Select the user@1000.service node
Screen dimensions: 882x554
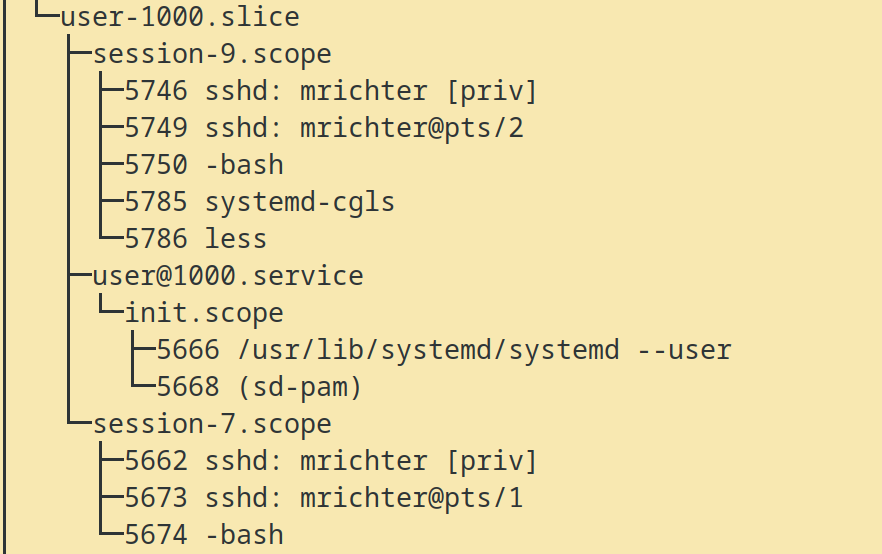pyautogui.click(x=228, y=276)
